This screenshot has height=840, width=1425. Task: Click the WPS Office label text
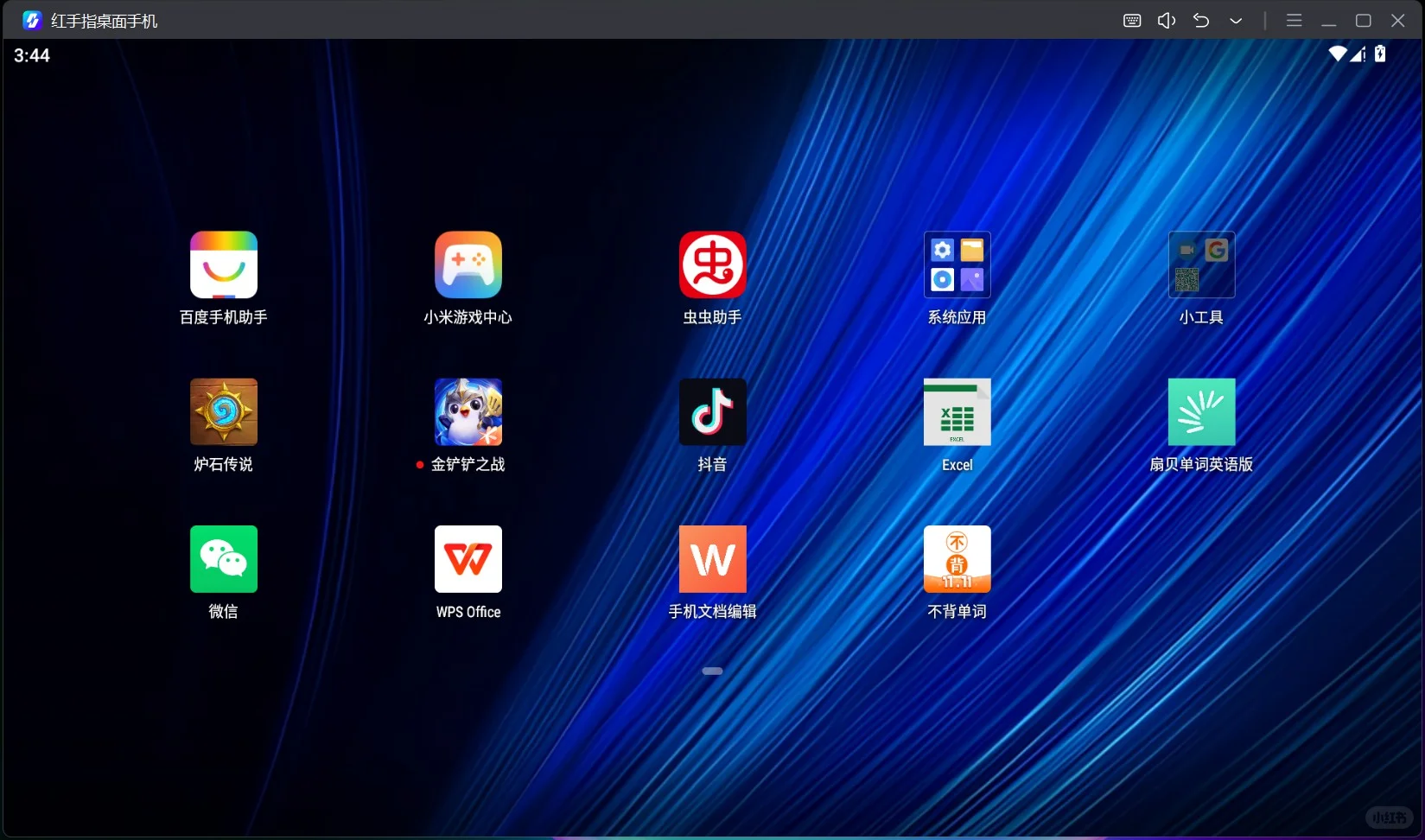468,612
